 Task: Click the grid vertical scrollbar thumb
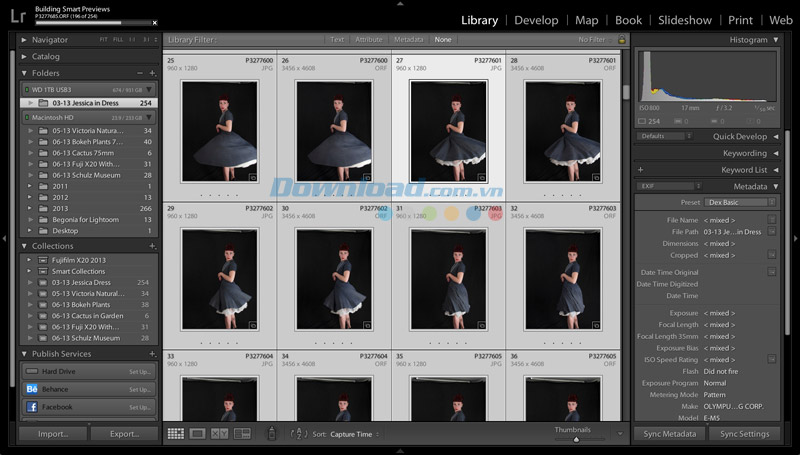pos(626,92)
